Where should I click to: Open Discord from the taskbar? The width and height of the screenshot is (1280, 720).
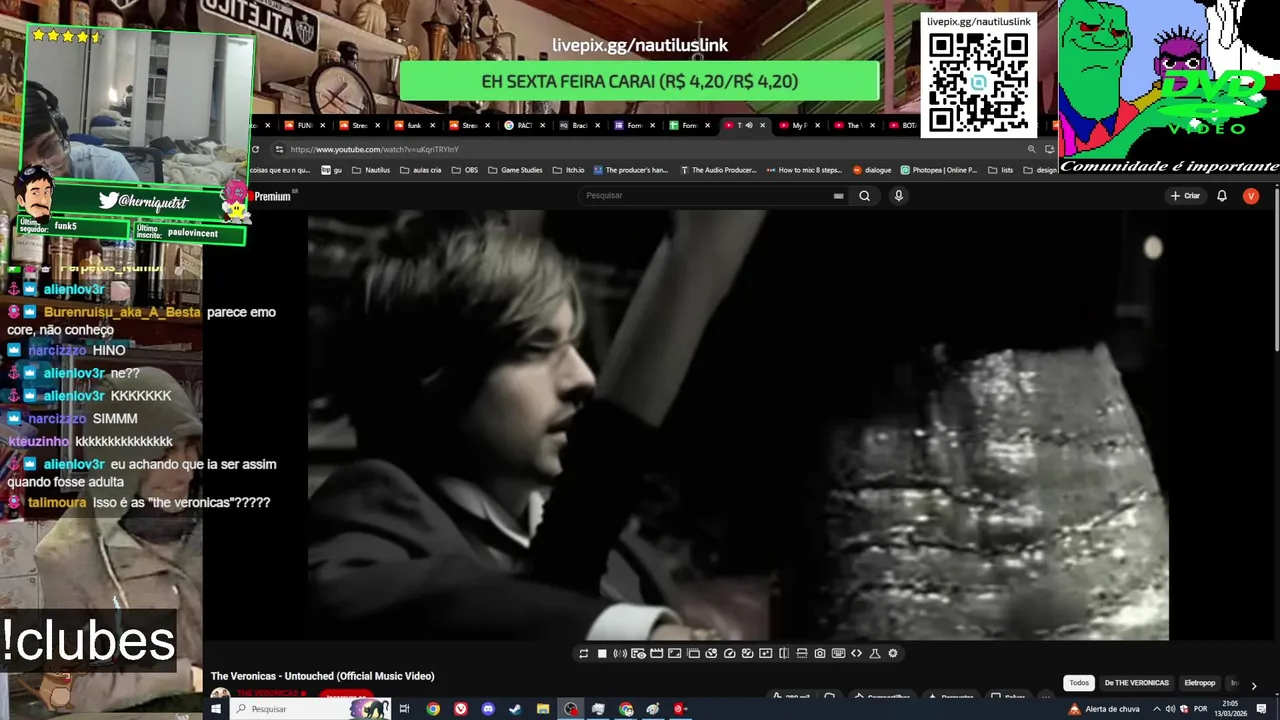point(488,709)
